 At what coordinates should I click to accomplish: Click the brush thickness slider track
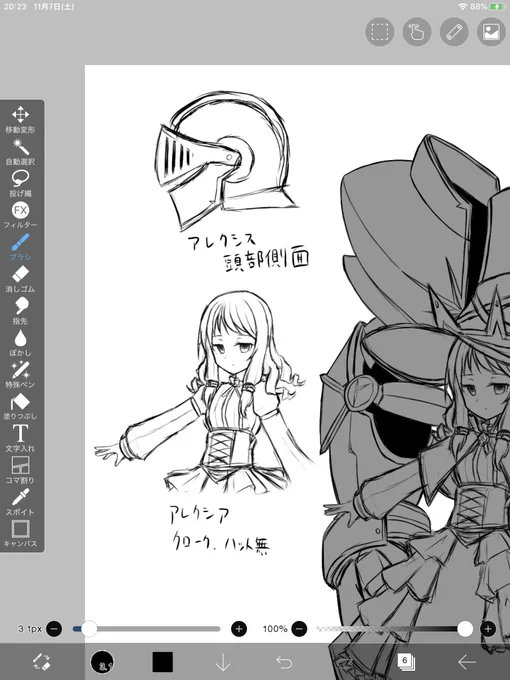coord(147,628)
